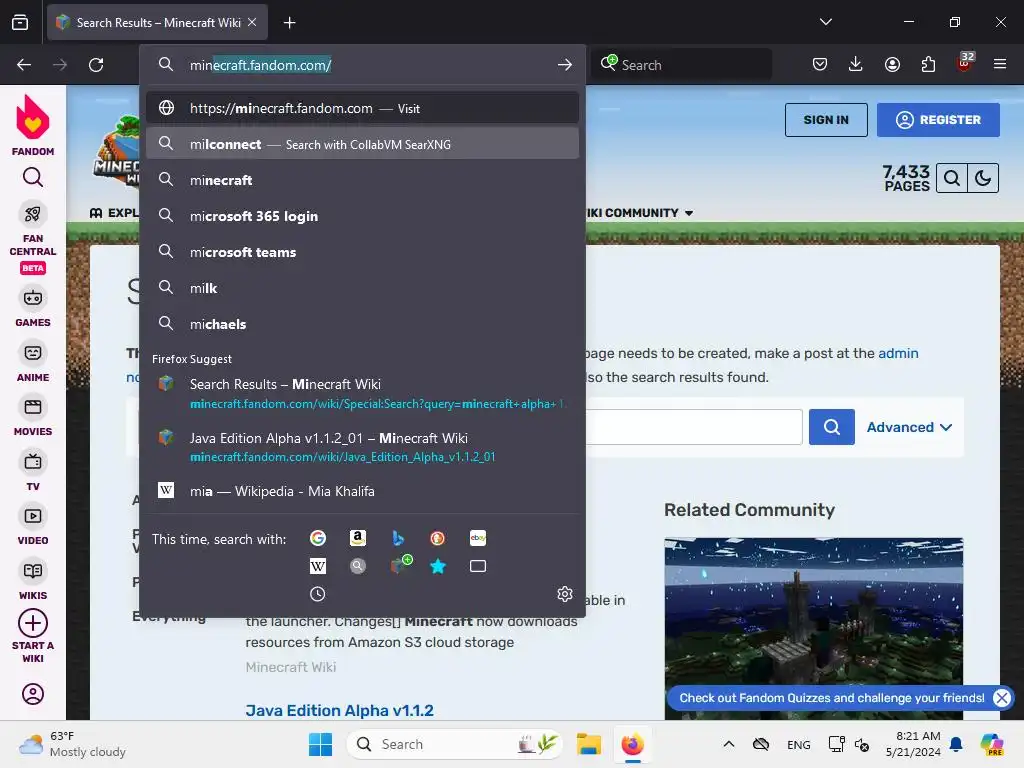Open the Firefox account icon
The width and height of the screenshot is (1024, 768).
pos(892,64)
